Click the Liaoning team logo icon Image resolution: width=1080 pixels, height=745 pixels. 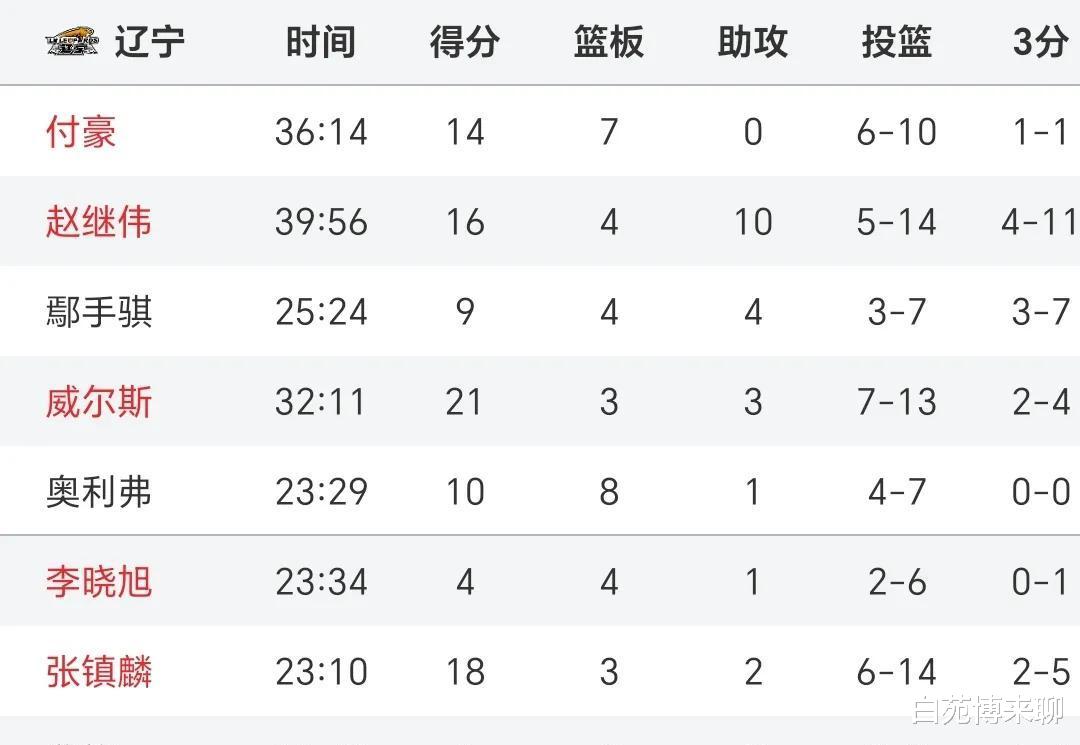[x=72, y=42]
